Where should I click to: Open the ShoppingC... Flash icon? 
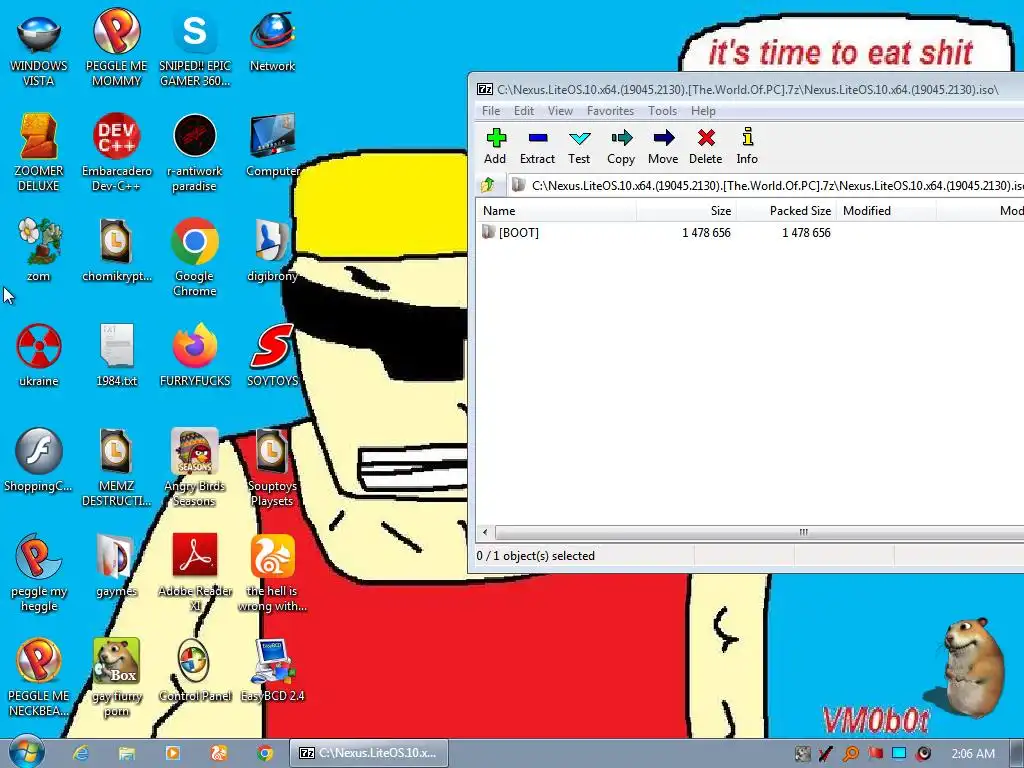[x=39, y=460]
